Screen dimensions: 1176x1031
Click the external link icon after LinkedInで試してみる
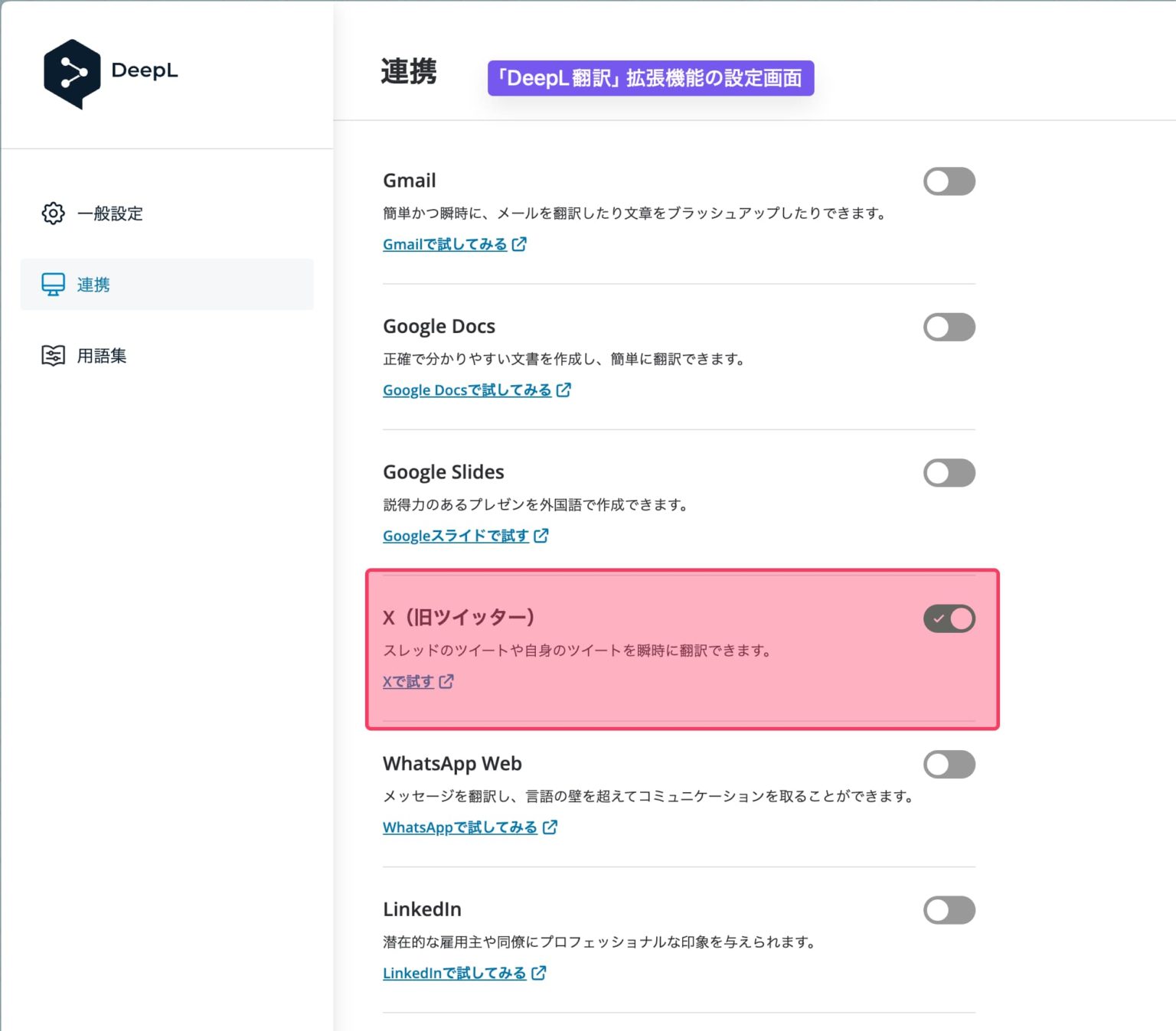539,973
